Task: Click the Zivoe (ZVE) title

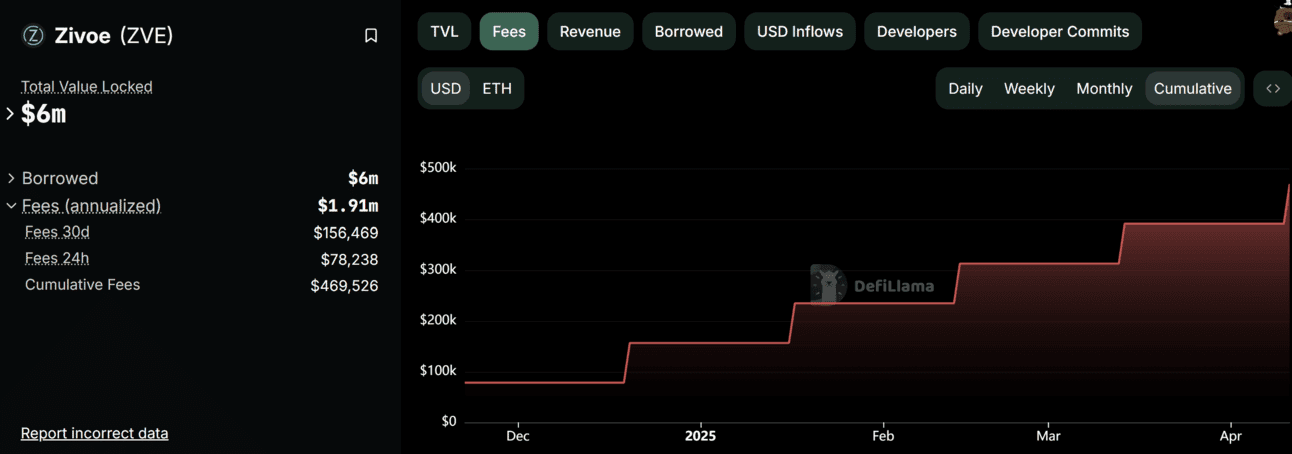Action: point(113,36)
